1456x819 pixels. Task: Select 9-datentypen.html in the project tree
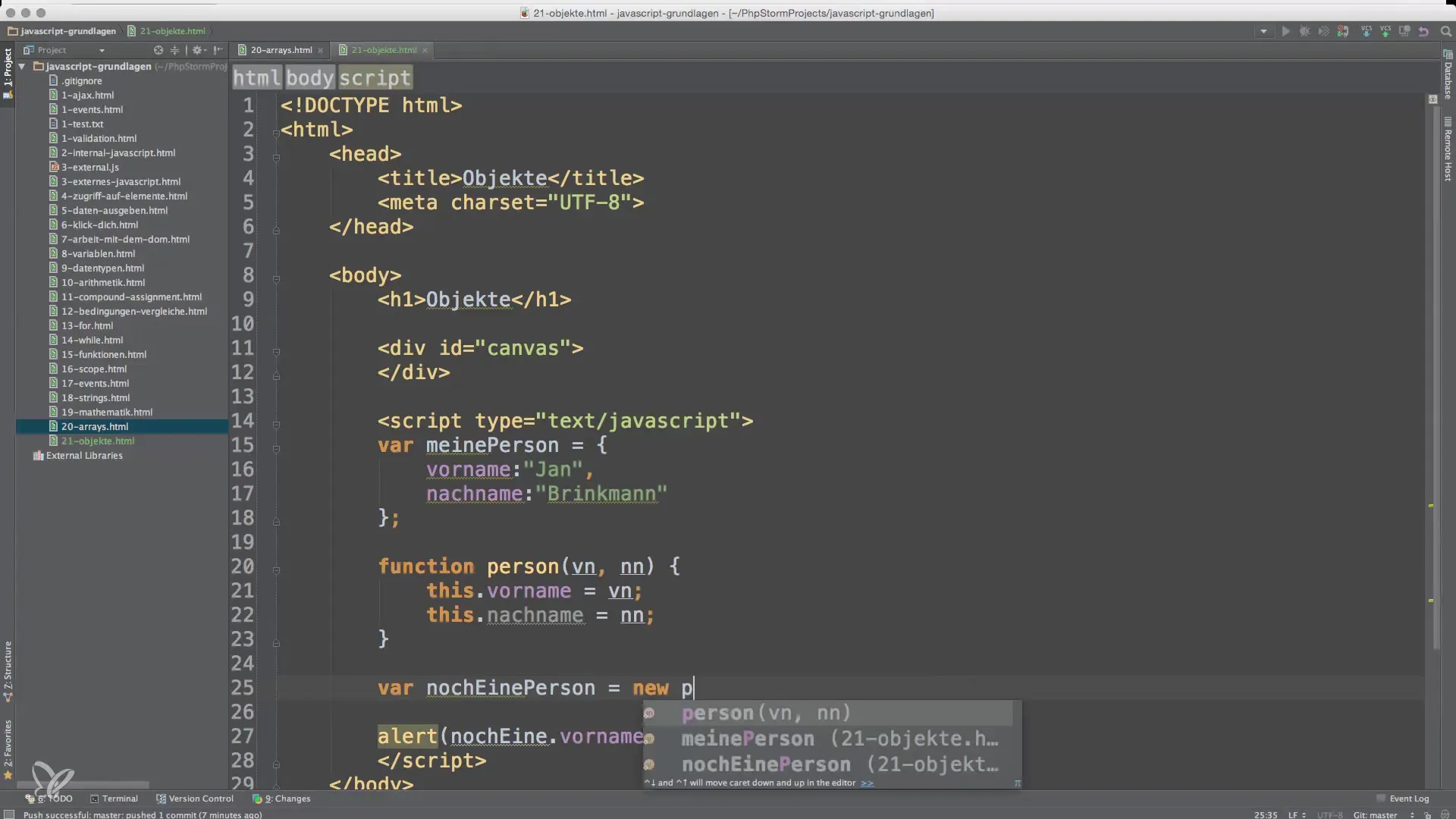(x=102, y=268)
